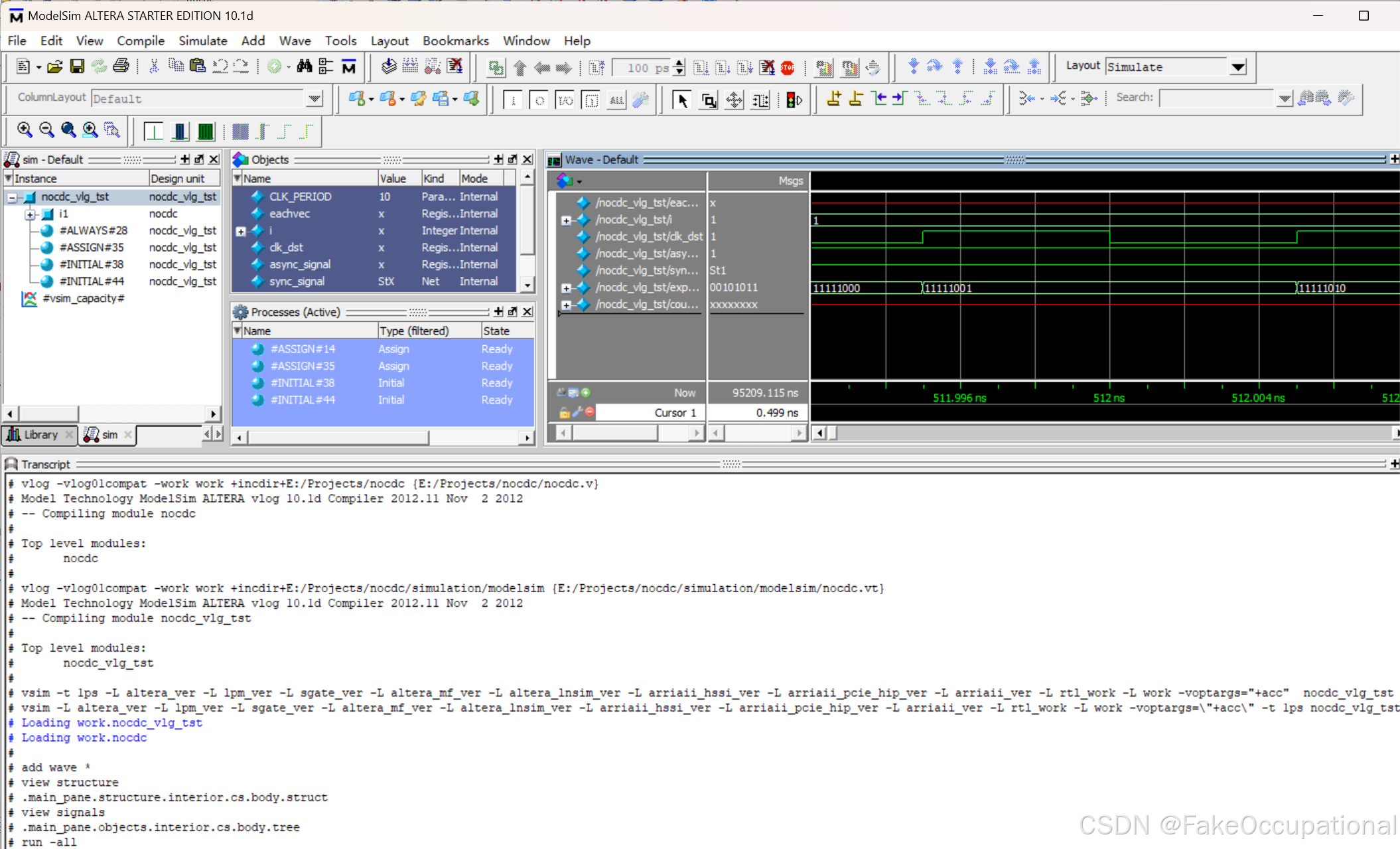Open the Simulate menu

click(x=202, y=41)
